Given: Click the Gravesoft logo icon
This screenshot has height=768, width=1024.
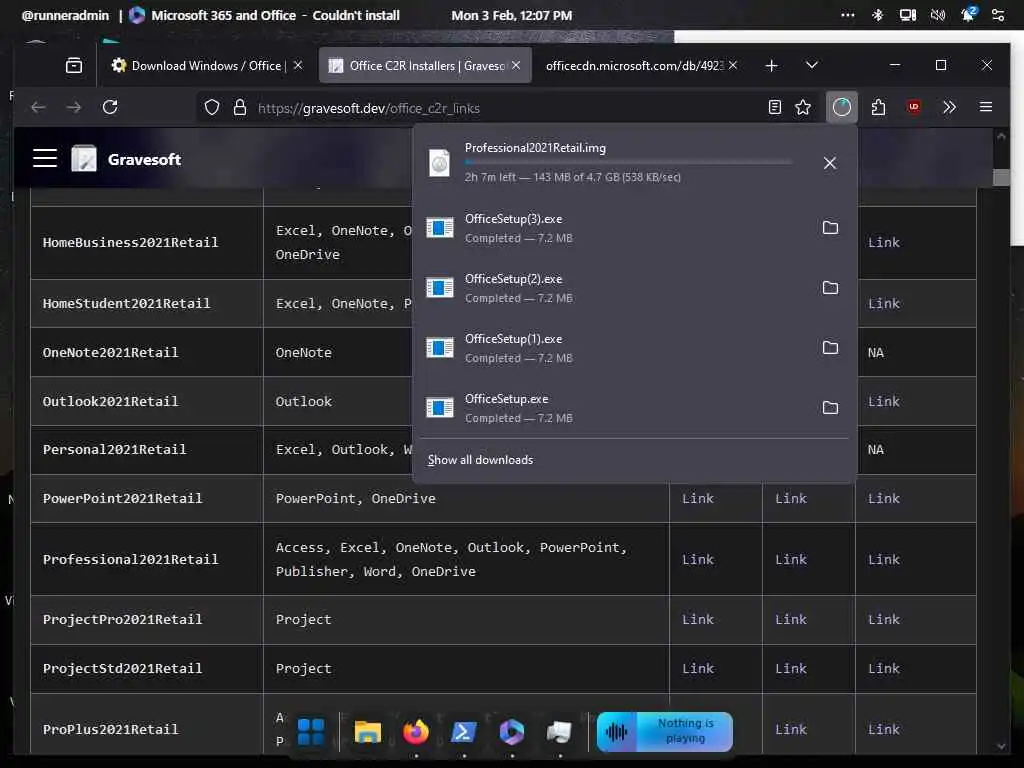Looking at the screenshot, I should (x=84, y=159).
